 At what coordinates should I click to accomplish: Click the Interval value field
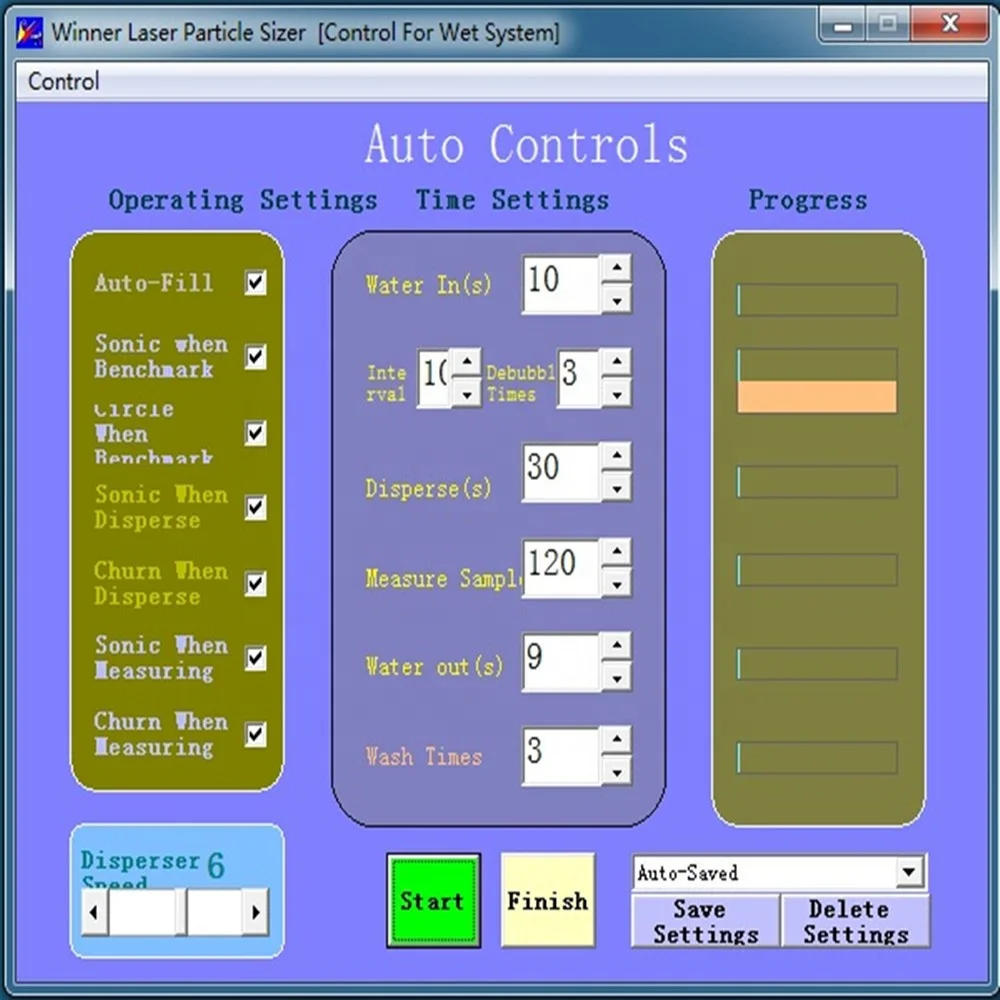pyautogui.click(x=434, y=378)
